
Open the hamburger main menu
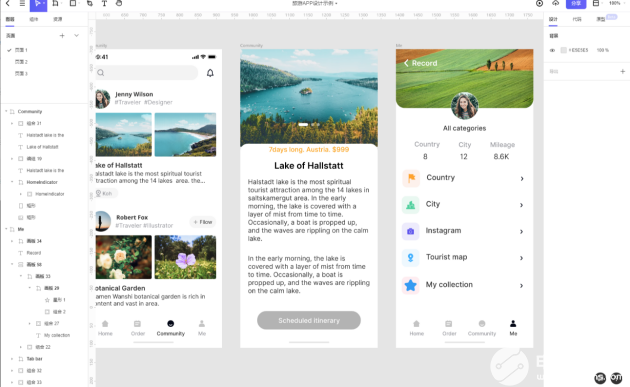tap(22, 3)
